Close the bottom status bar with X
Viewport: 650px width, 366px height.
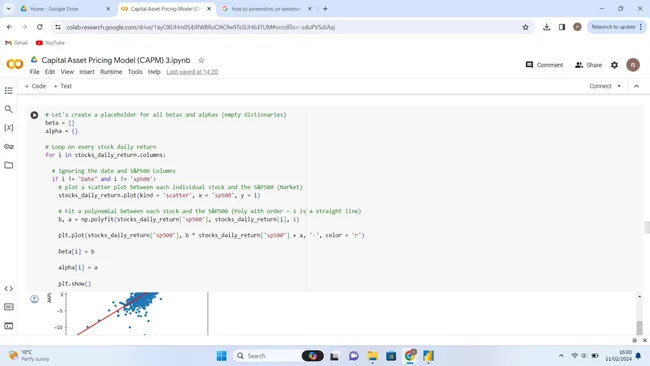(x=645, y=340)
